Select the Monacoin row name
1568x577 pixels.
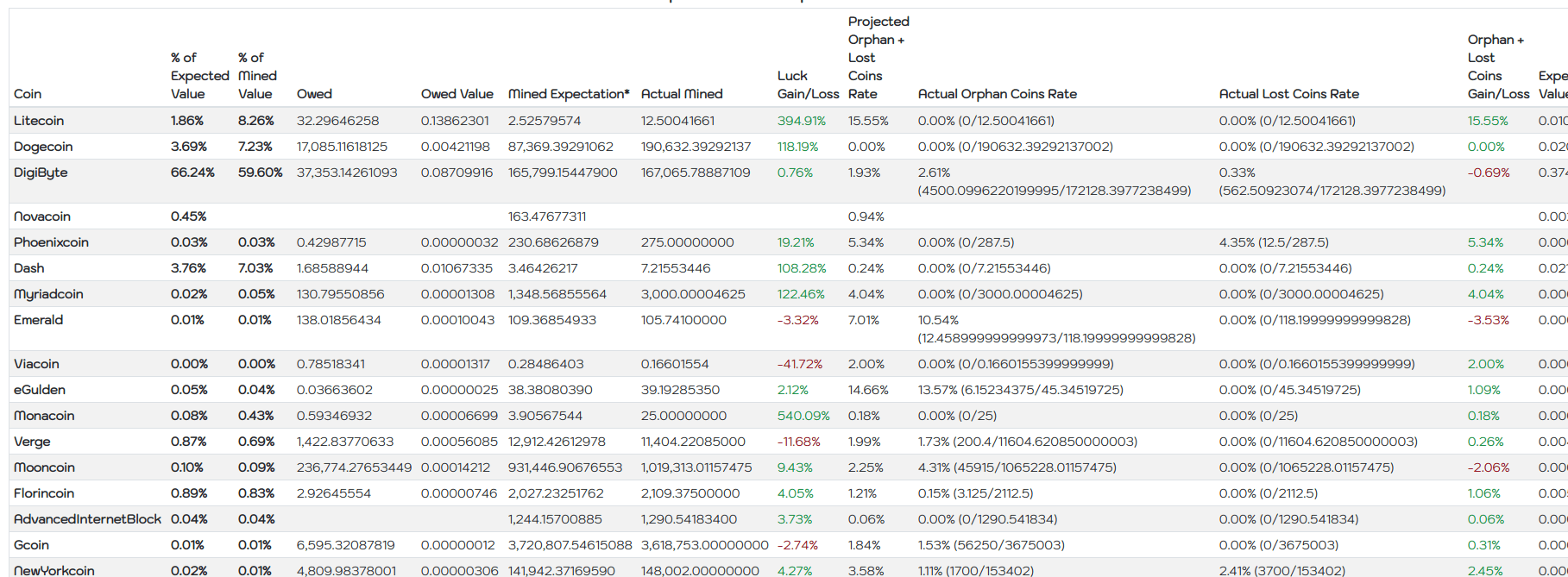click(x=44, y=416)
